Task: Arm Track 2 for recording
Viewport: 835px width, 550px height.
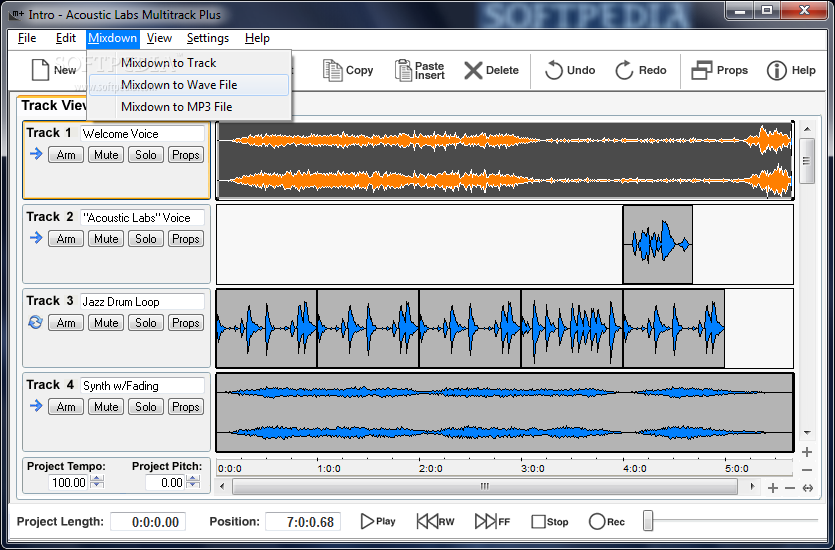Action: [x=66, y=239]
